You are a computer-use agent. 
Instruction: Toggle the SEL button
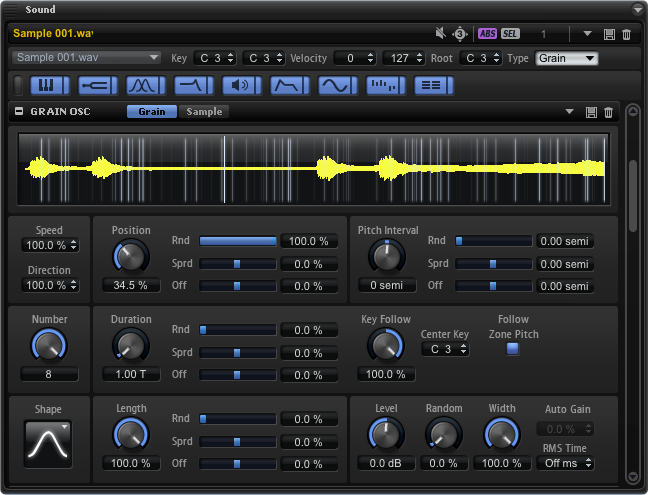(x=510, y=33)
